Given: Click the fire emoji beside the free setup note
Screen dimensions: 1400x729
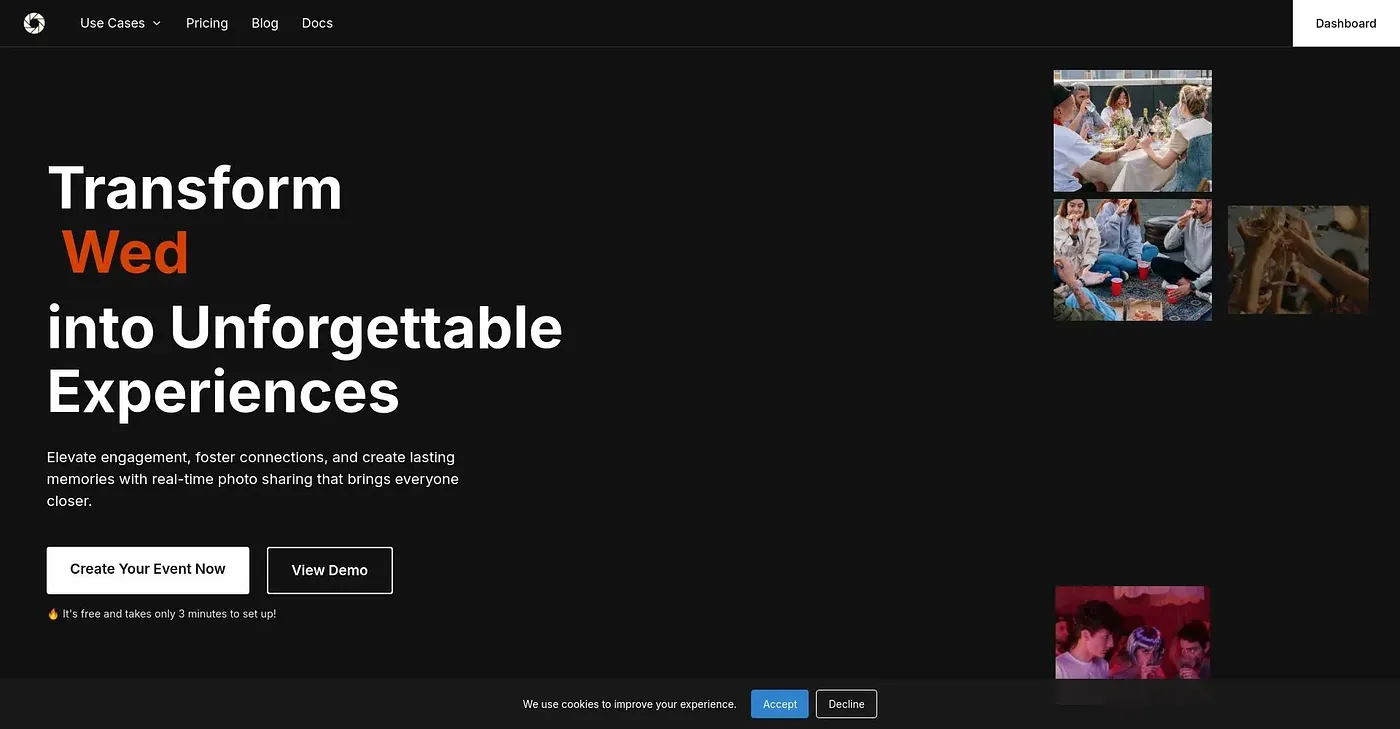Looking at the screenshot, I should click(53, 614).
